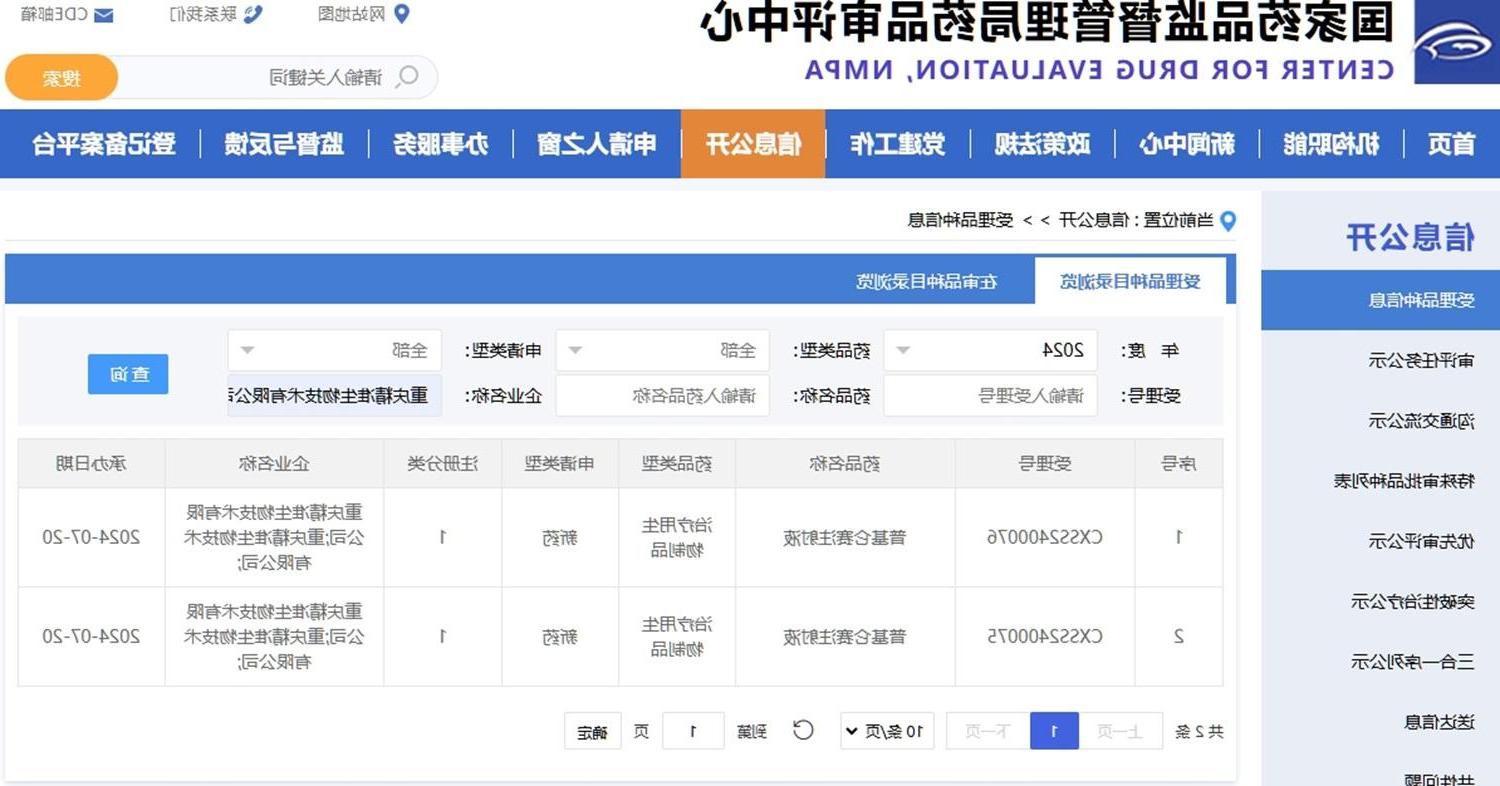The width and height of the screenshot is (1500, 786).
Task: Select the highlighted 信息公开 nav item
Action: (753, 144)
